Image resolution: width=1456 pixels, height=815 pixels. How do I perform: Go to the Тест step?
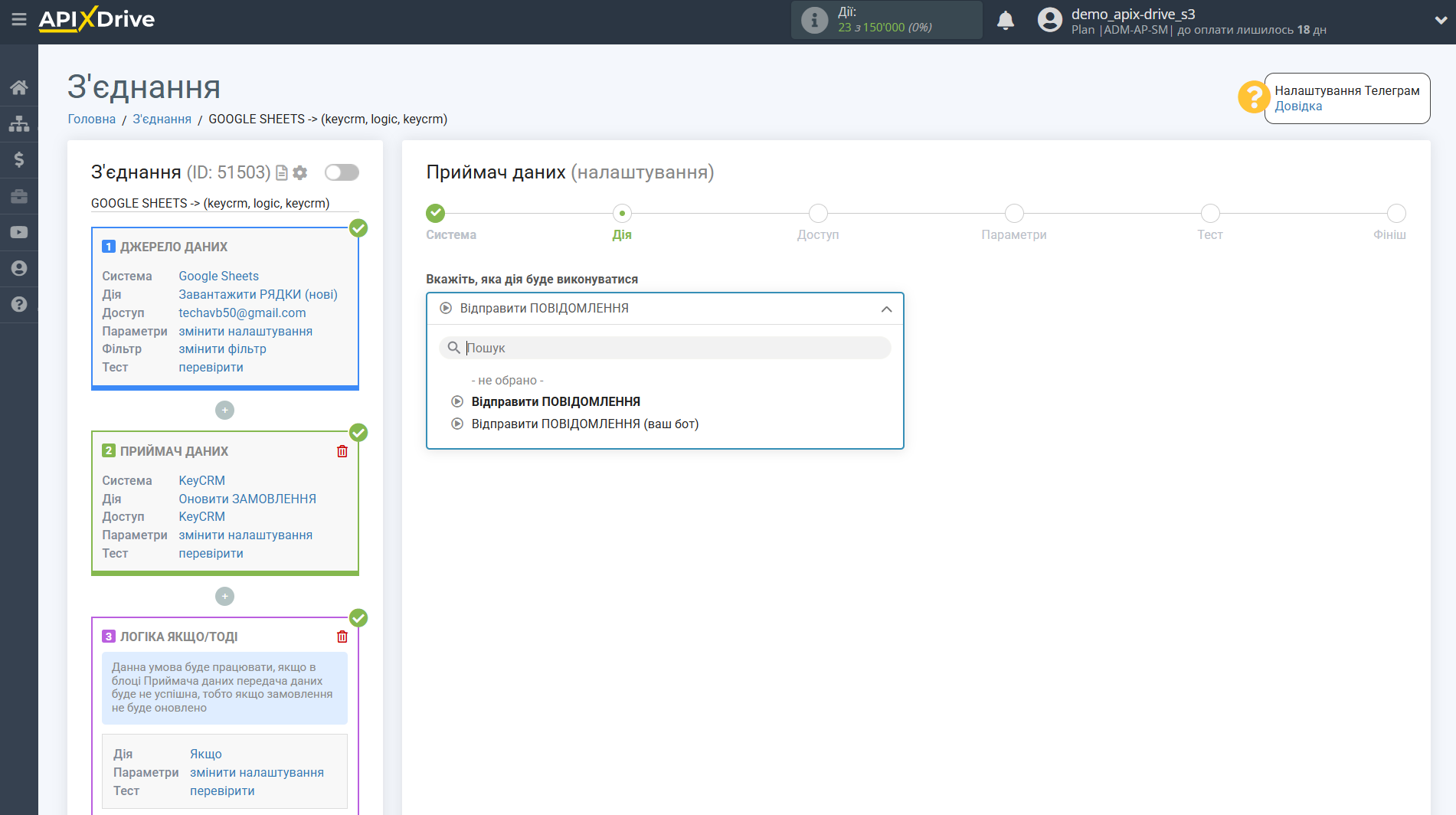[x=1210, y=213]
